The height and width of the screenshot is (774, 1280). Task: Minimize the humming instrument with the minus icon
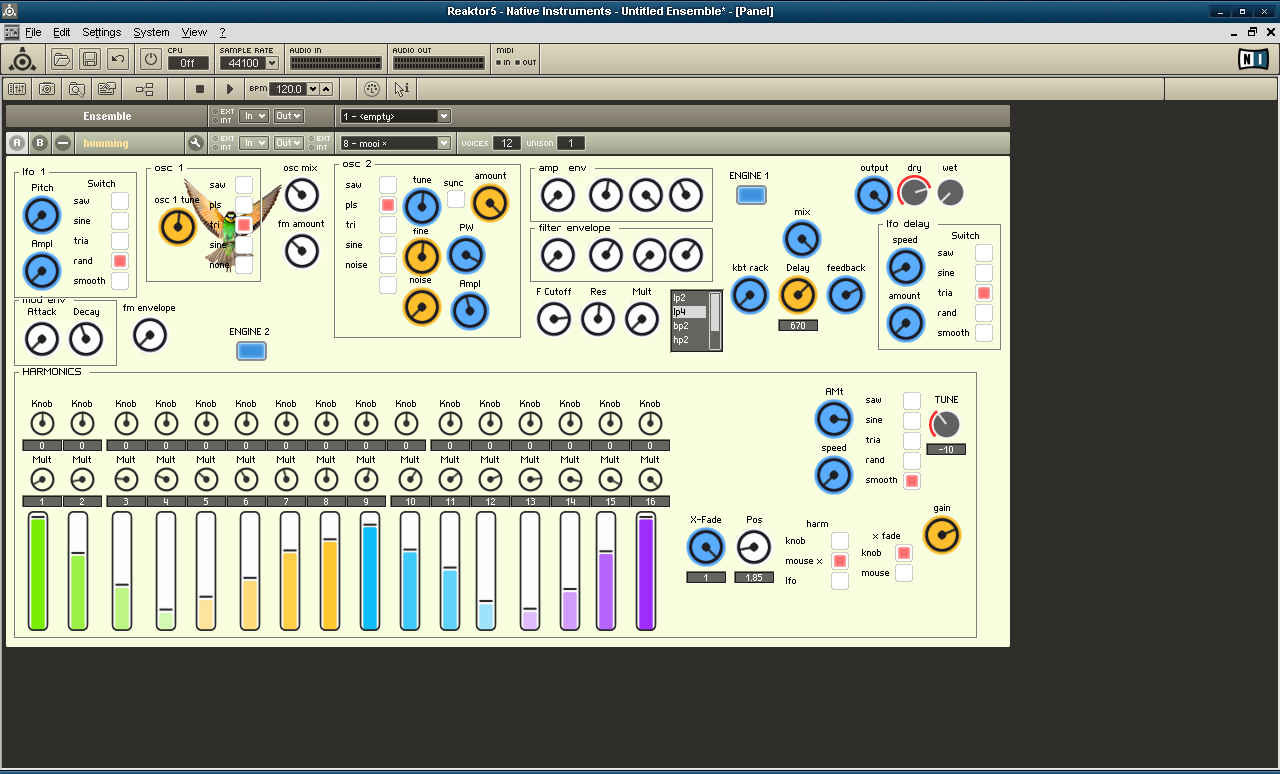coord(63,143)
